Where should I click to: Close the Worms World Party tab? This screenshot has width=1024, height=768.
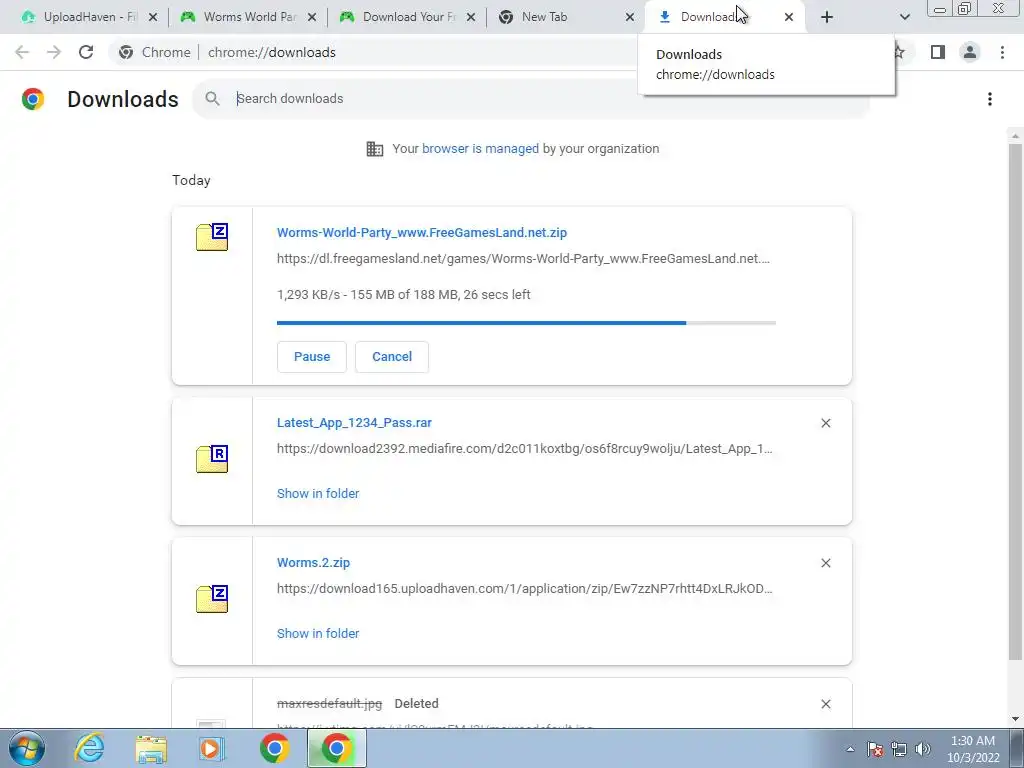312,17
